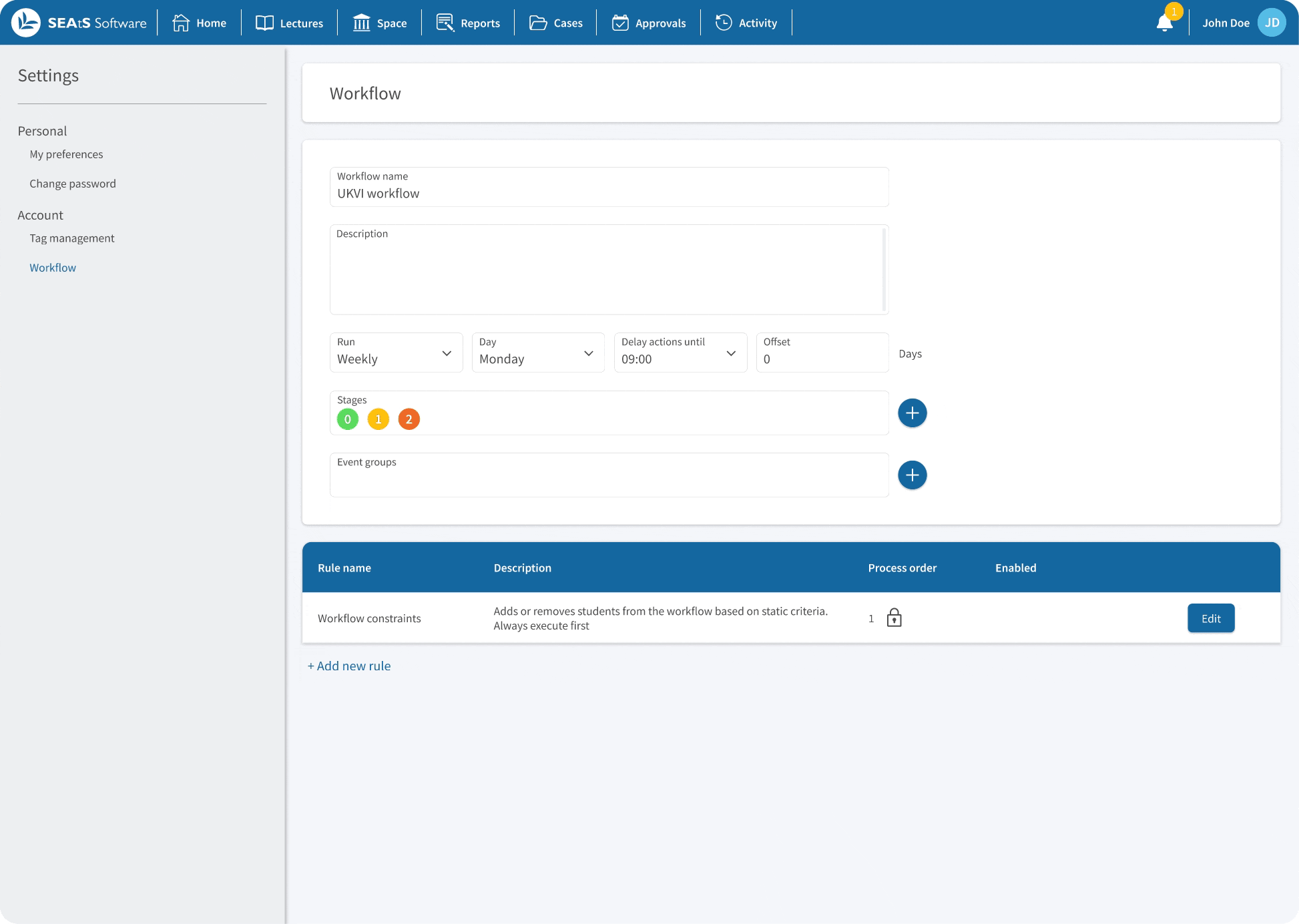Click Description text area scrollbar
1299x924 pixels.
click(884, 270)
